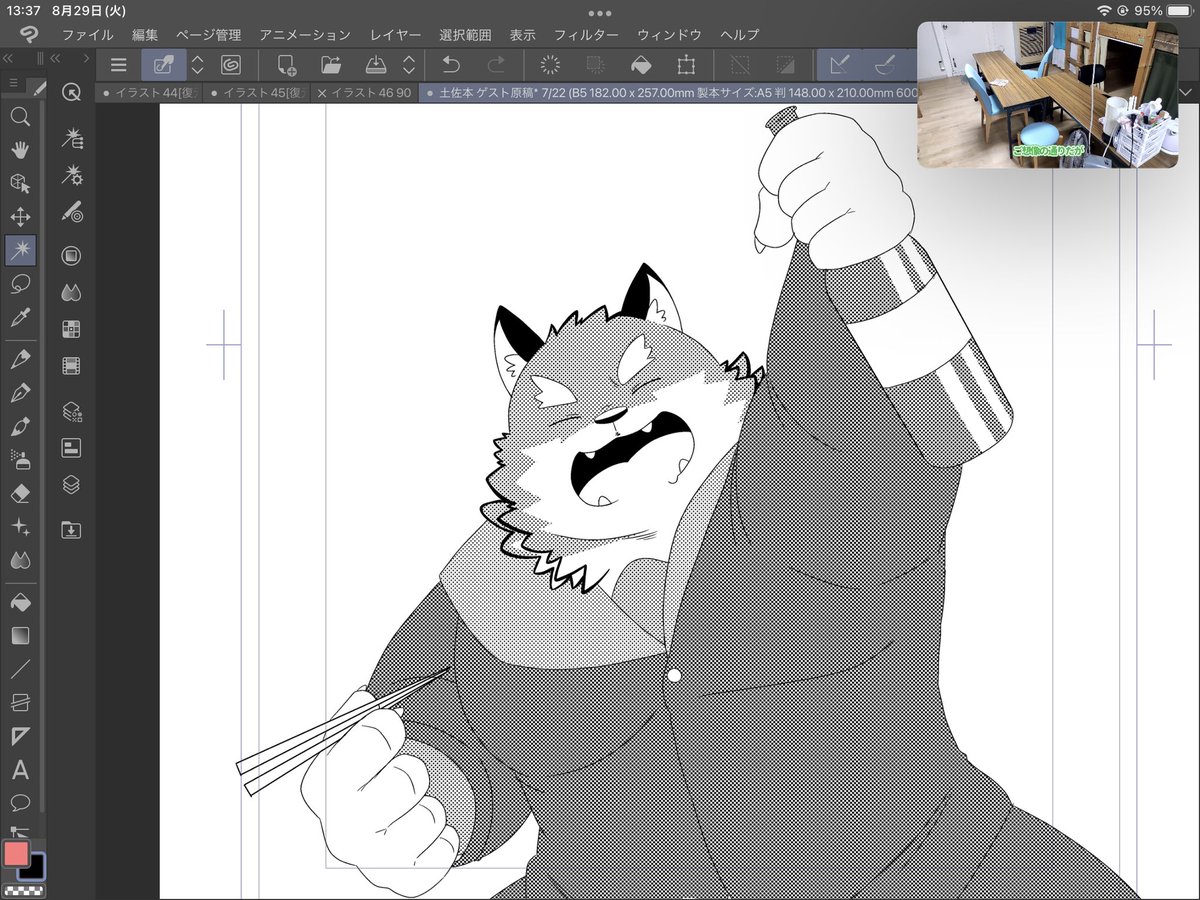Select the Lasso selection tool
This screenshot has width=1200, height=900.
pos(20,284)
